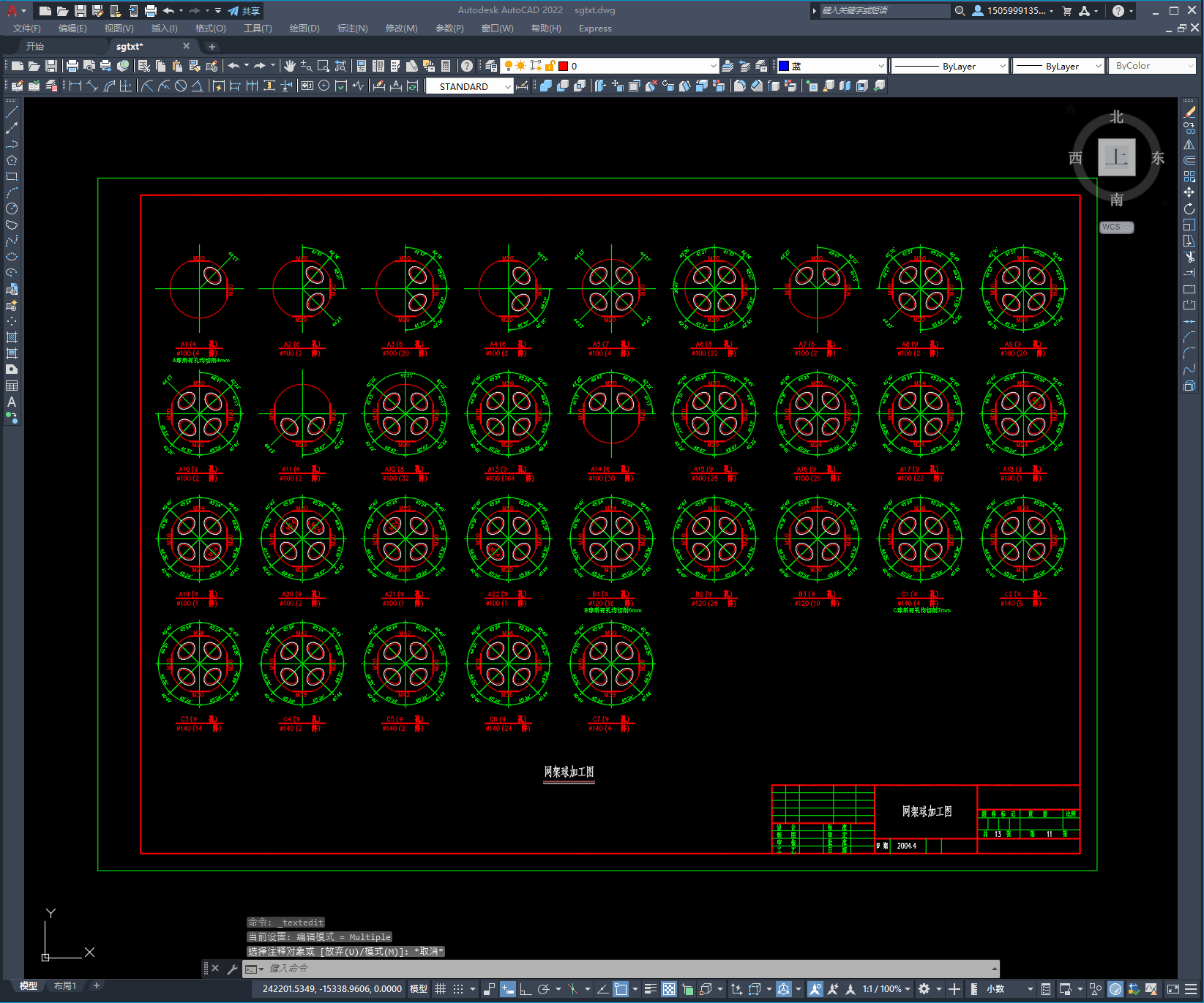Toggle transparency display in status bar
The width and height of the screenshot is (1204, 1003).
coord(669,989)
